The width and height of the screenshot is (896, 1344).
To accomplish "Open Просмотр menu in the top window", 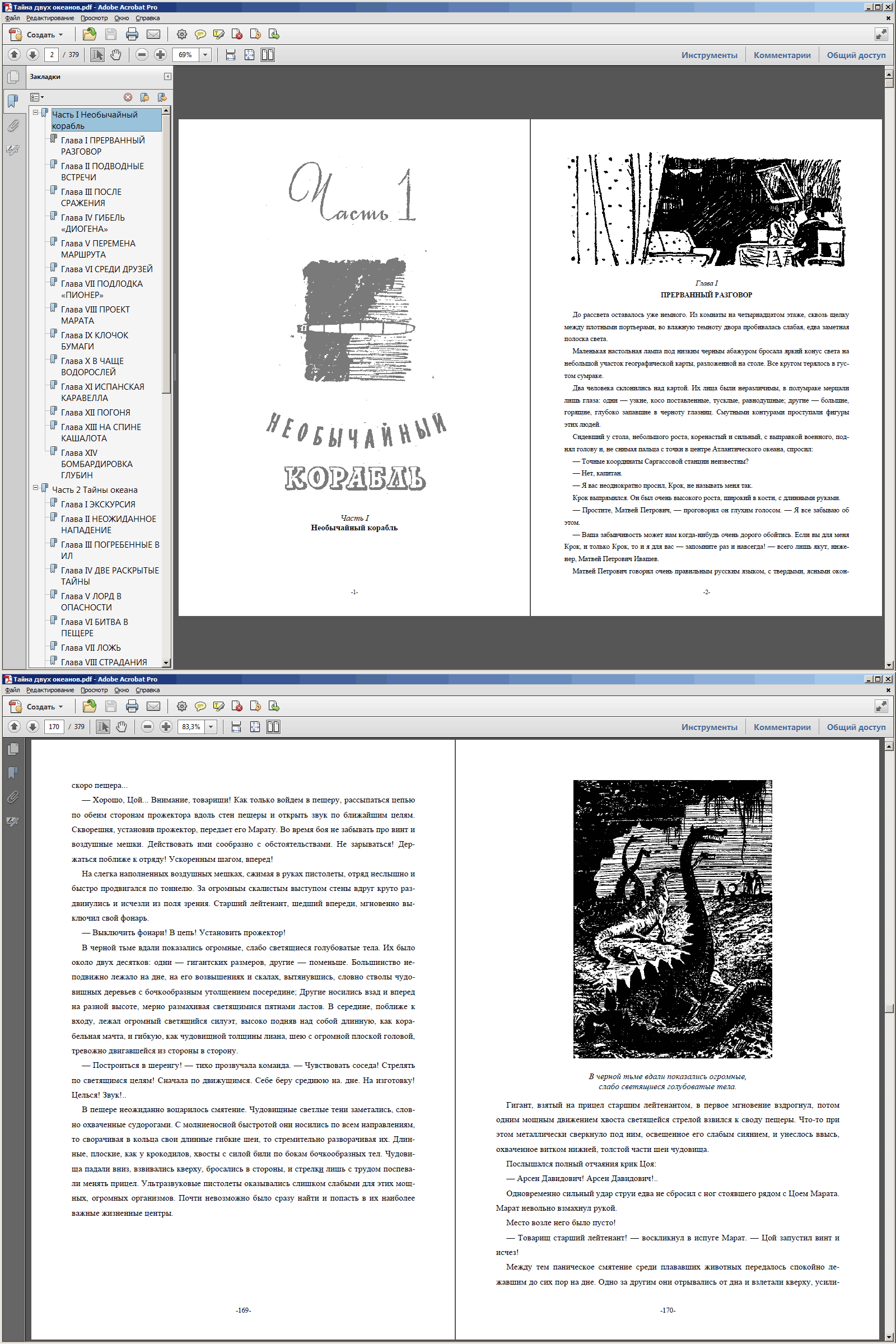I will coord(94,18).
